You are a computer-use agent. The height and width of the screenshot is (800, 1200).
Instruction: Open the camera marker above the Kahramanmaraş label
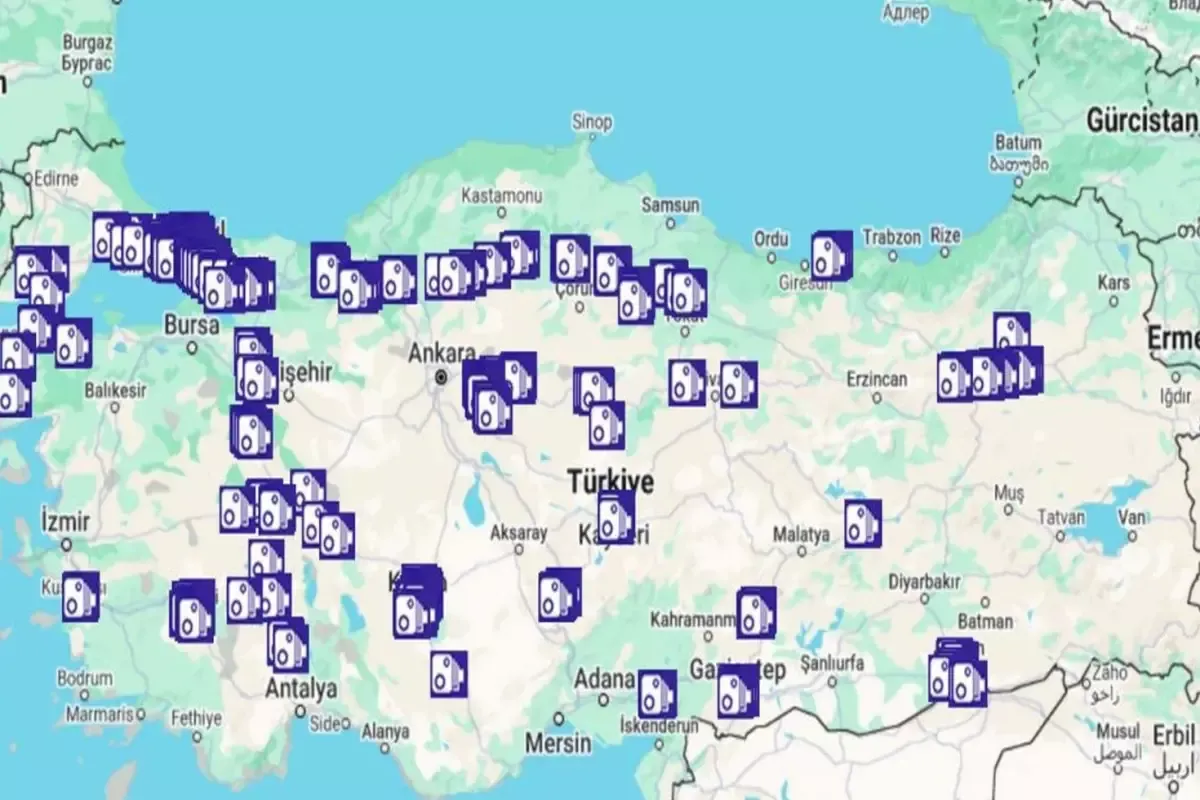pyautogui.click(x=756, y=612)
